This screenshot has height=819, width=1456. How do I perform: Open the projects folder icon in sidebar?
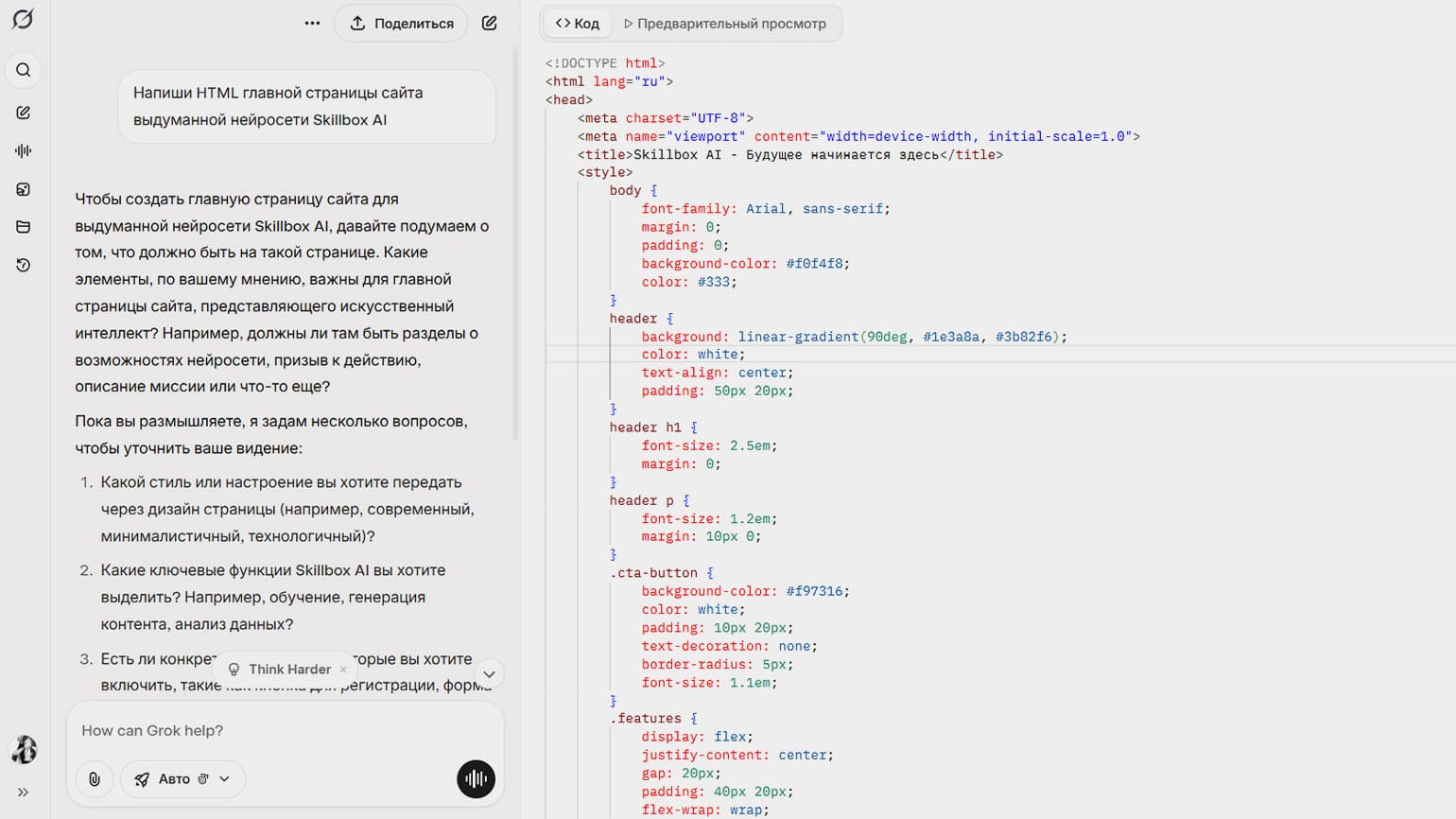[24, 227]
